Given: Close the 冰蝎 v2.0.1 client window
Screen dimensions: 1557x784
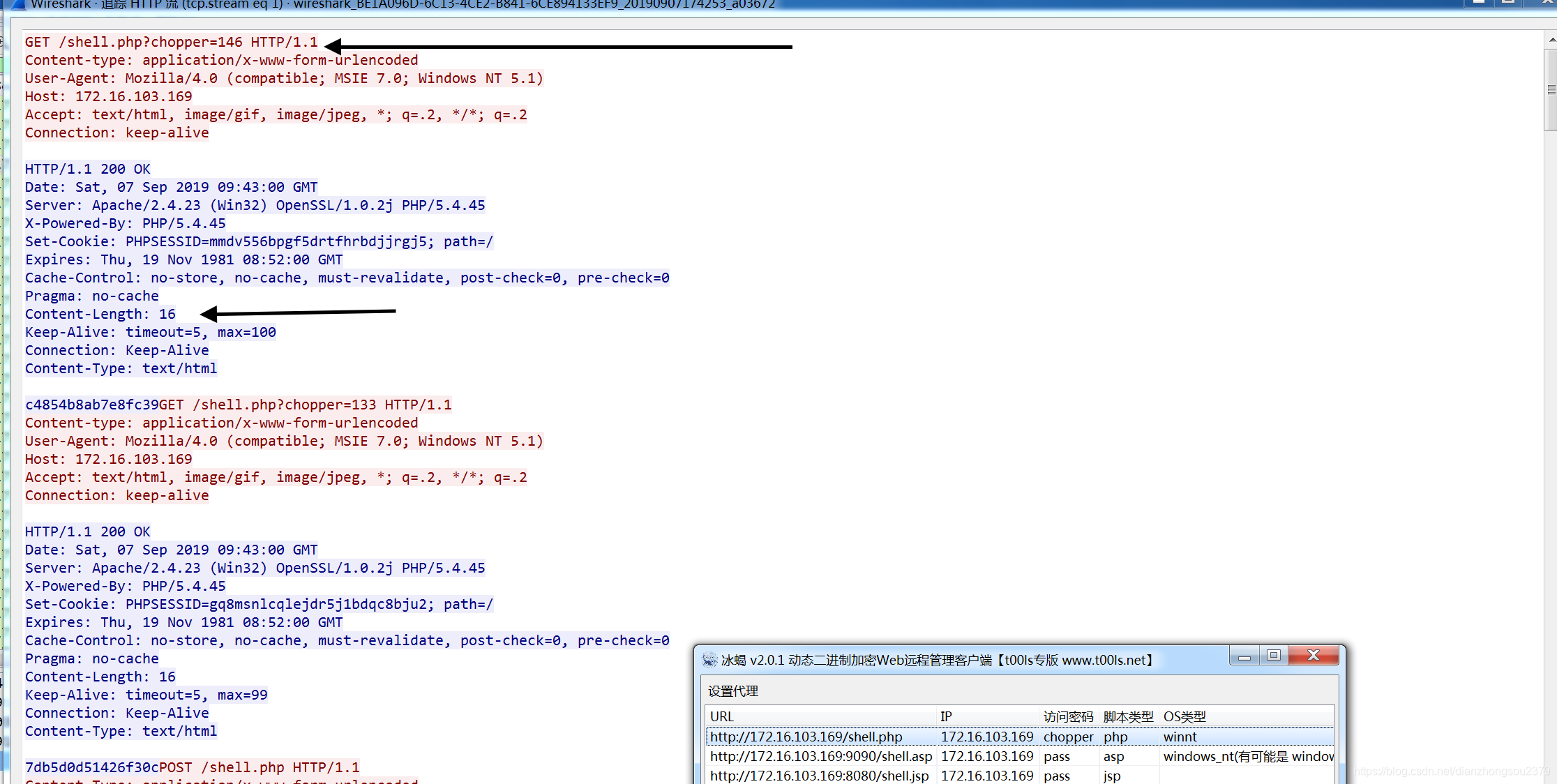Looking at the screenshot, I should pyautogui.click(x=1313, y=656).
